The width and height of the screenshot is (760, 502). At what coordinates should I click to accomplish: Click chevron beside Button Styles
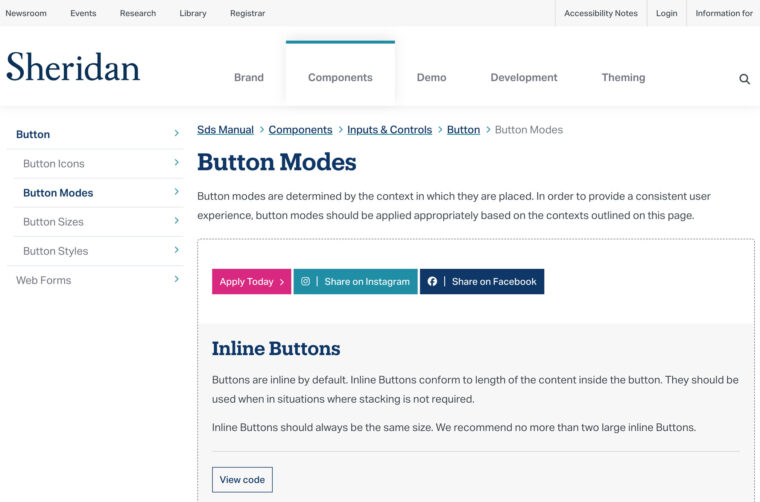(x=176, y=250)
